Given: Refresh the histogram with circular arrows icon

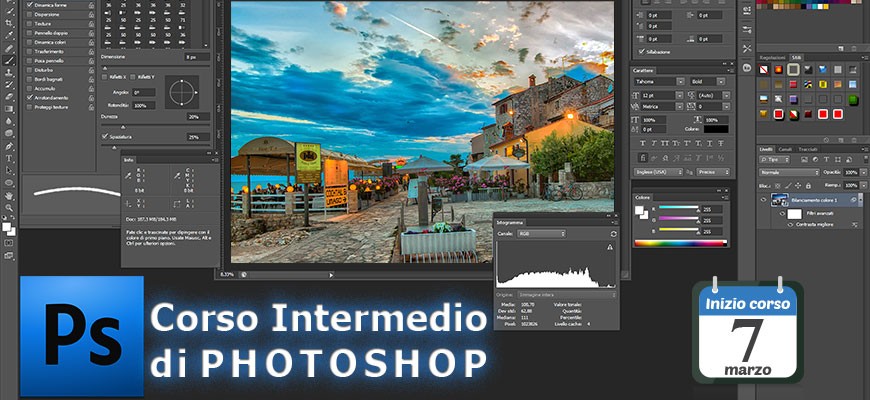Looking at the screenshot, I should click(614, 234).
